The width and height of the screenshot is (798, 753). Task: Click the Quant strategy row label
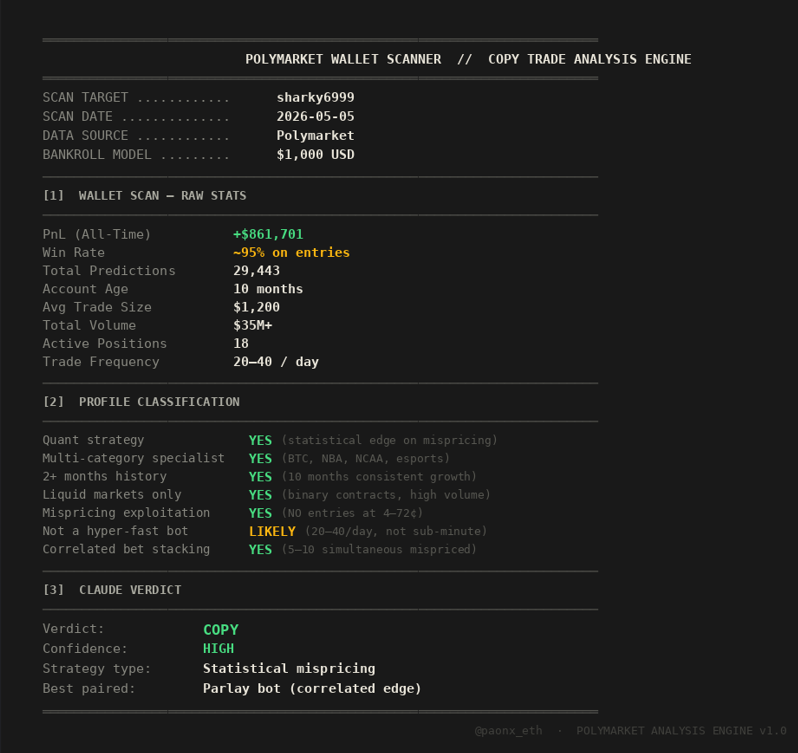93,440
